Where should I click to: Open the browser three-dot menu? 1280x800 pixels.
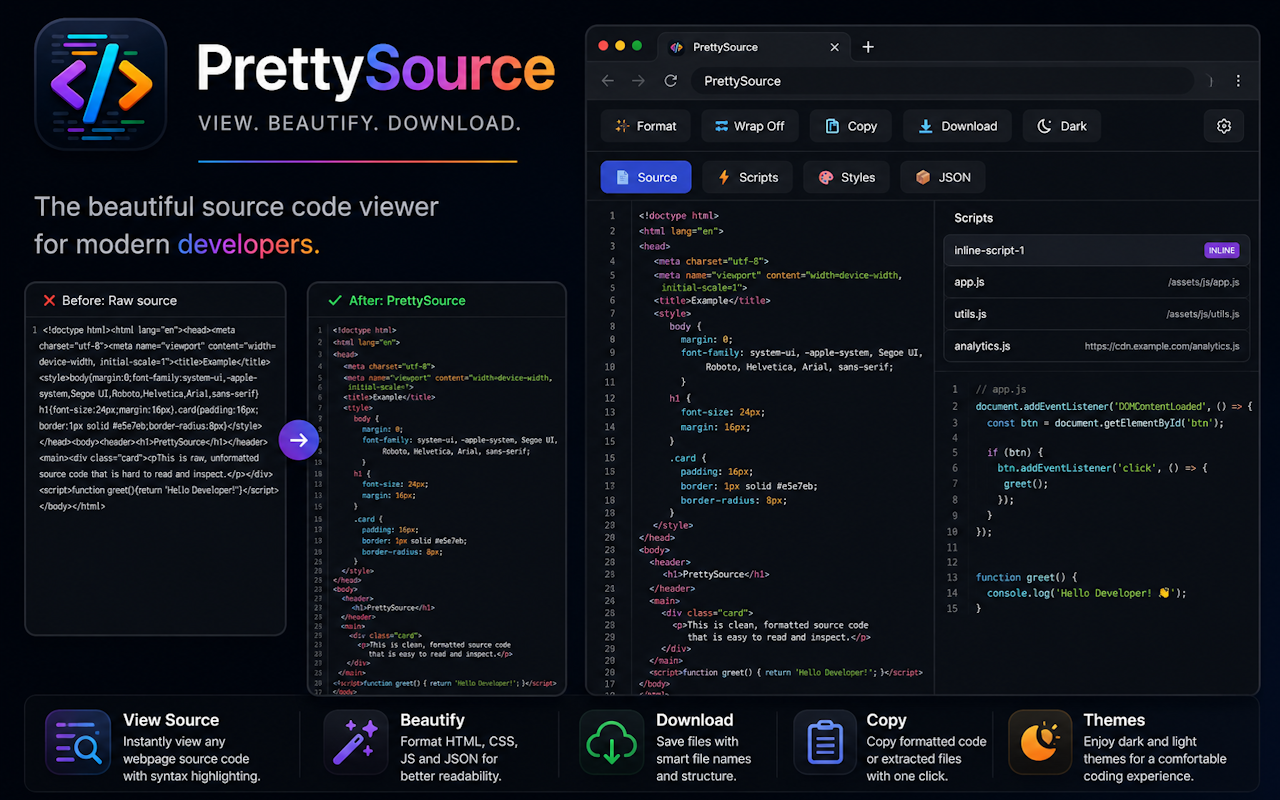click(x=1239, y=81)
